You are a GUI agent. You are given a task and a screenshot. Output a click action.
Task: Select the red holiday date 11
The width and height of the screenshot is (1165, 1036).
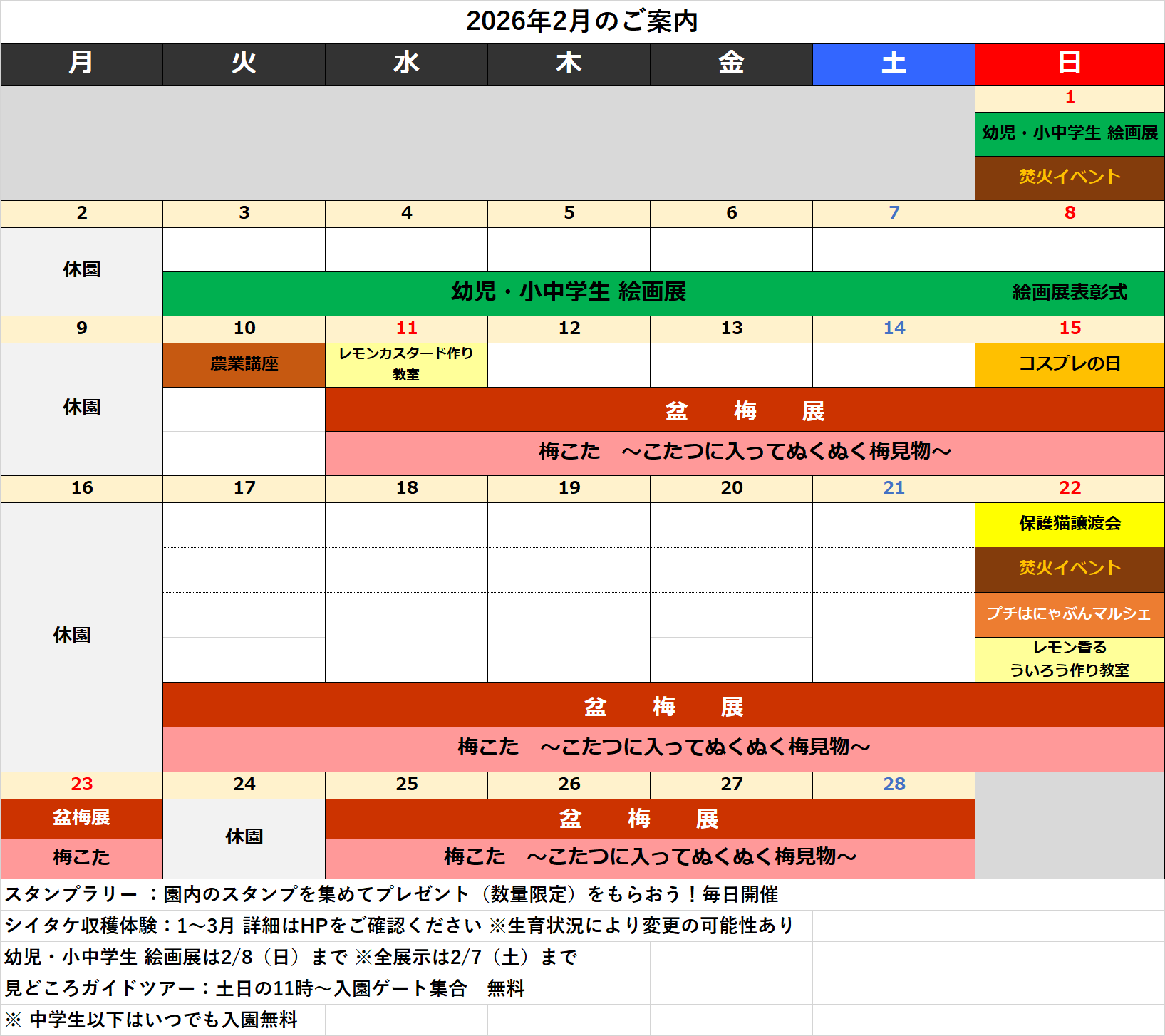click(406, 328)
